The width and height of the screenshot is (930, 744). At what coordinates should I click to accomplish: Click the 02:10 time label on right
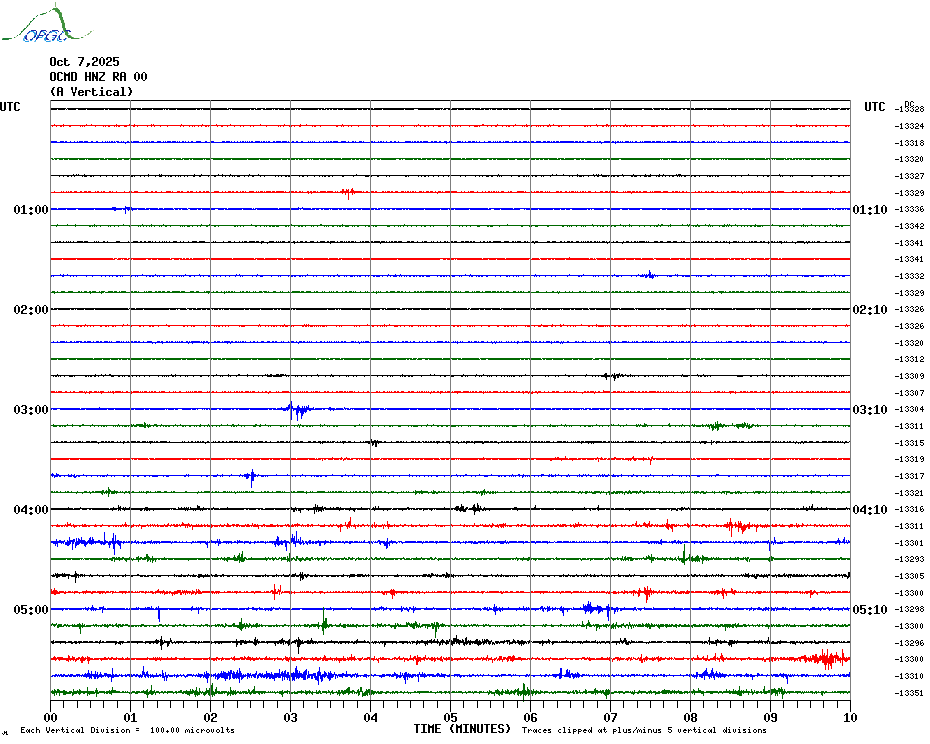point(868,310)
